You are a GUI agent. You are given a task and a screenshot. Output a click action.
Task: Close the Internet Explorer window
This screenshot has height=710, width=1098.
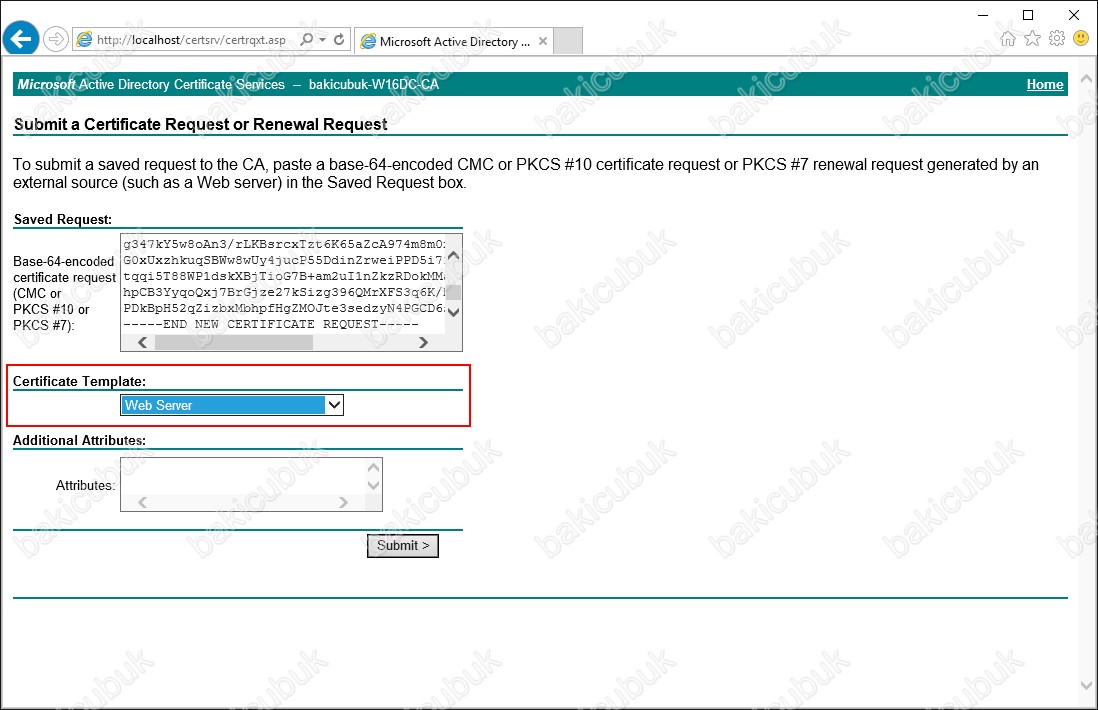[x=1073, y=15]
